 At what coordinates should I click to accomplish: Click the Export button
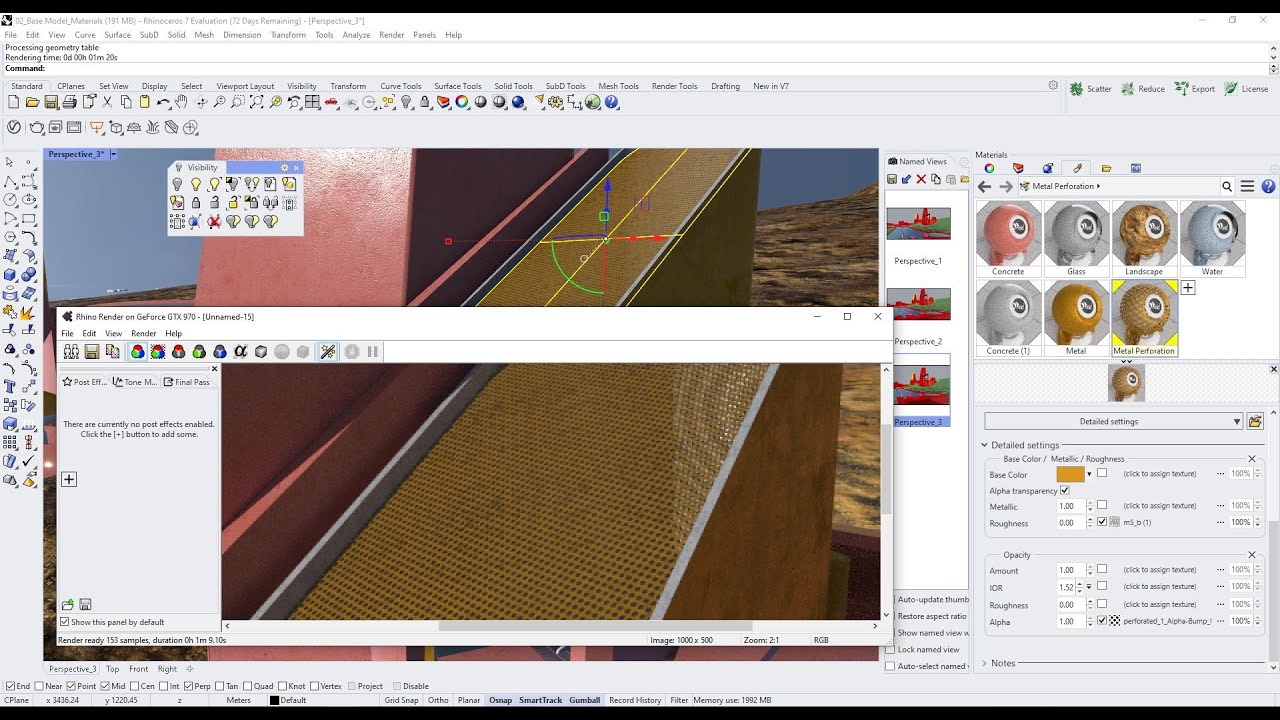tap(1194, 89)
